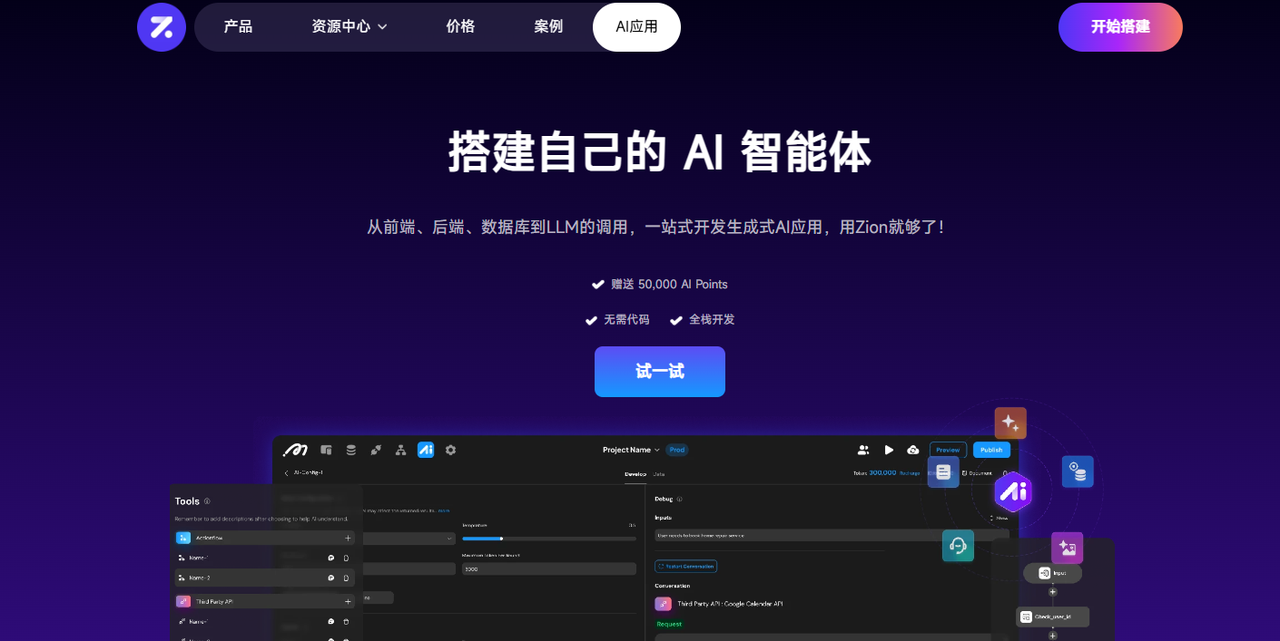
Task: Click the Input node in the flow
Action: point(1052,573)
